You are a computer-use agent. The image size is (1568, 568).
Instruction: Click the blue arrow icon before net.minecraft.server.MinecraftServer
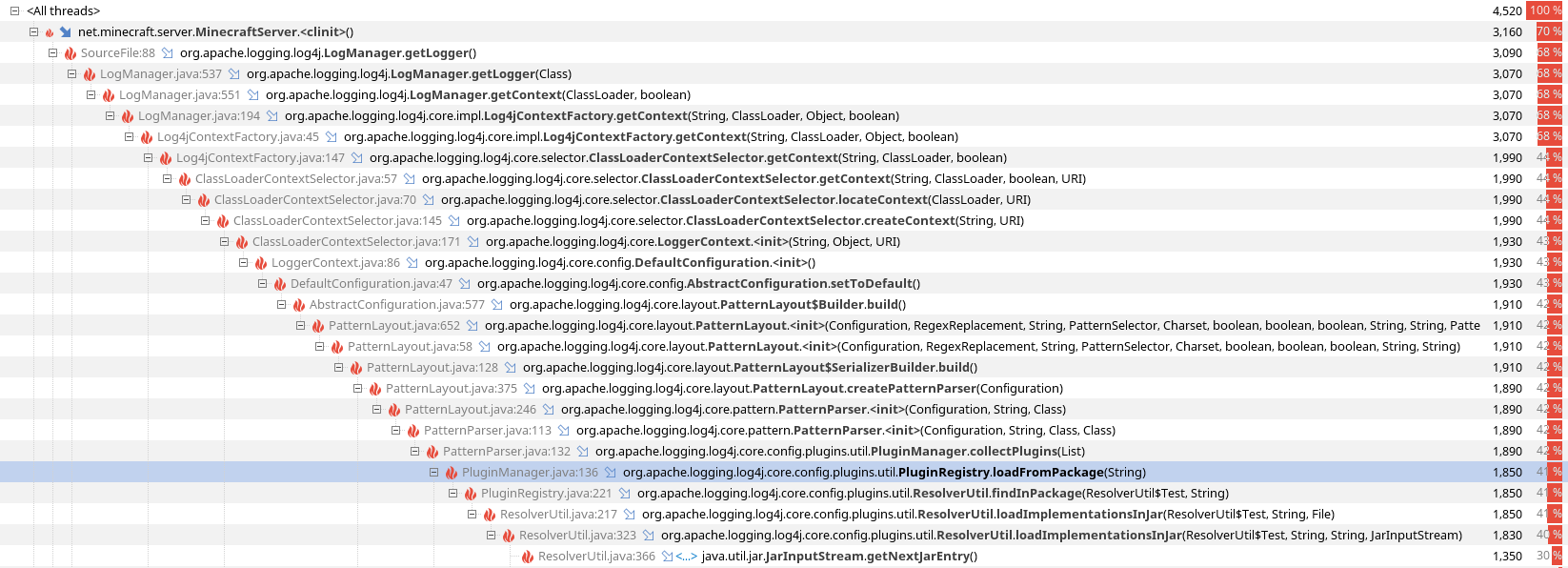tap(66, 32)
